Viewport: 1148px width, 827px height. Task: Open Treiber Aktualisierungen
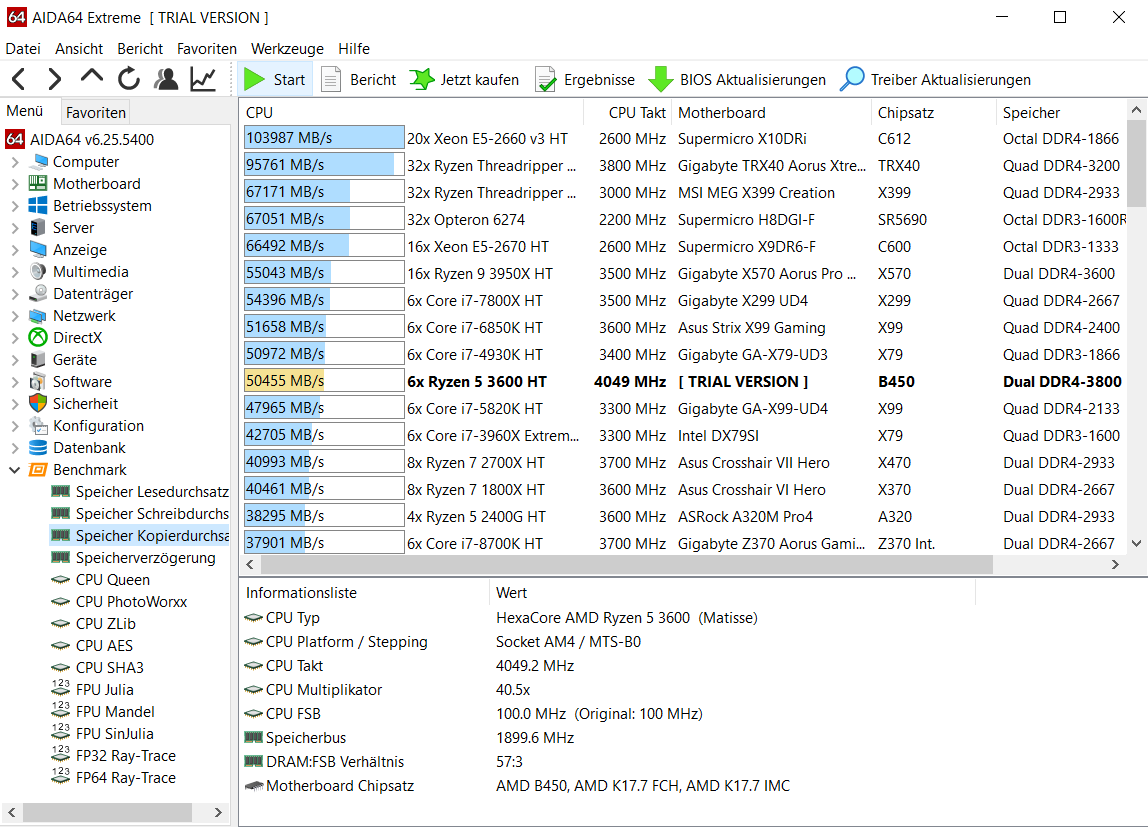tap(935, 79)
